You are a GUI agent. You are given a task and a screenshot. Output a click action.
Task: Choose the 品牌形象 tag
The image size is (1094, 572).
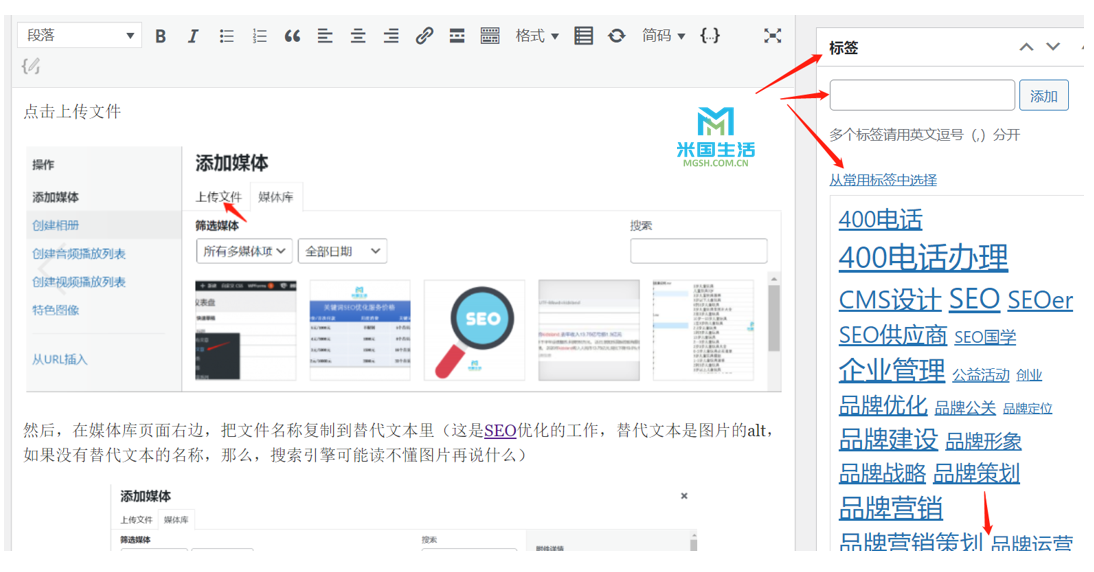(x=984, y=442)
